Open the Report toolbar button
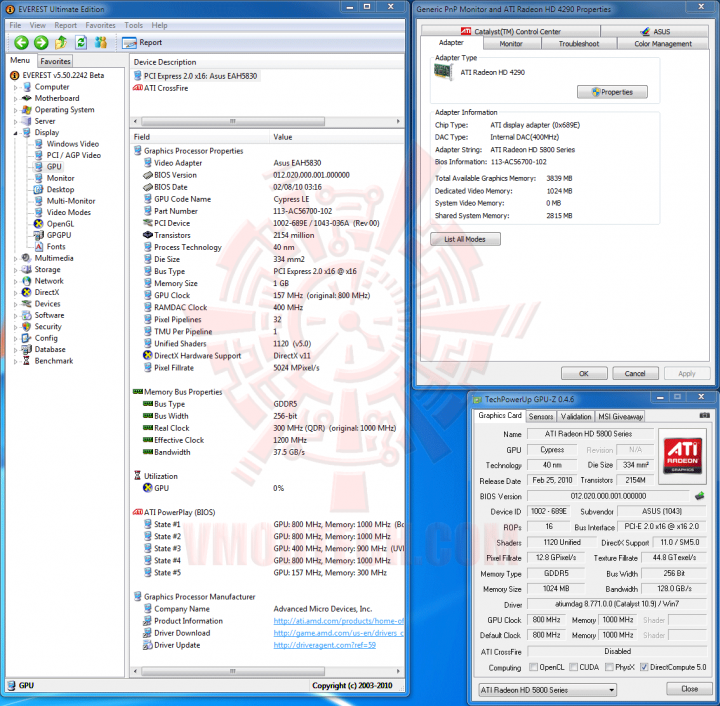Screen dimensions: 720x706 tap(142, 43)
